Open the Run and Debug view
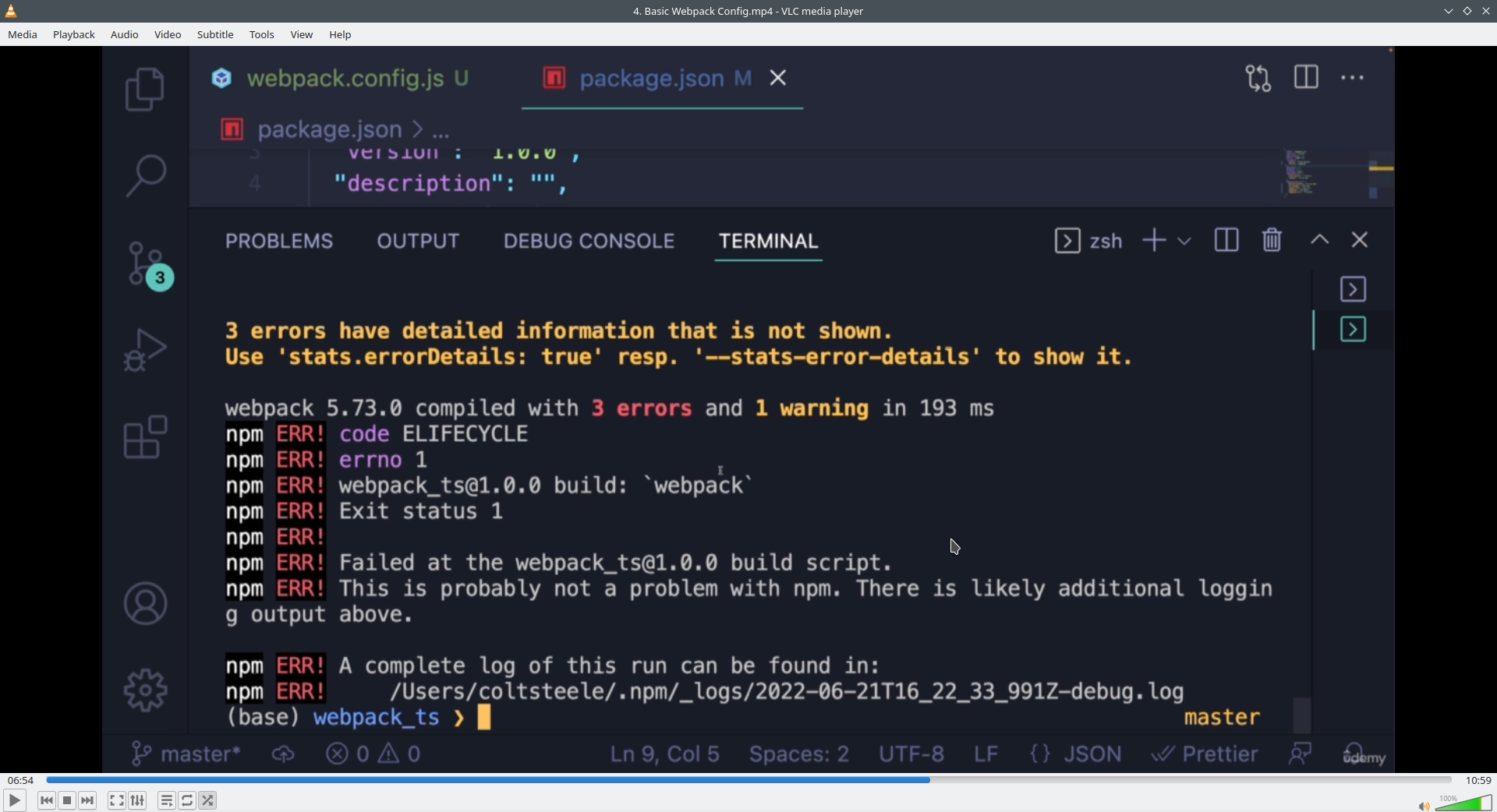 pos(145,350)
